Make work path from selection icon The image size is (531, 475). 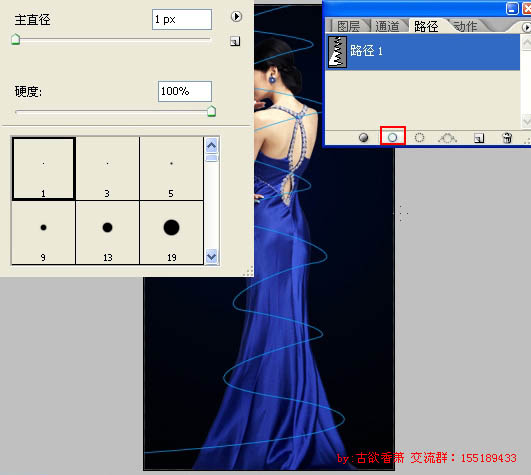tap(447, 138)
